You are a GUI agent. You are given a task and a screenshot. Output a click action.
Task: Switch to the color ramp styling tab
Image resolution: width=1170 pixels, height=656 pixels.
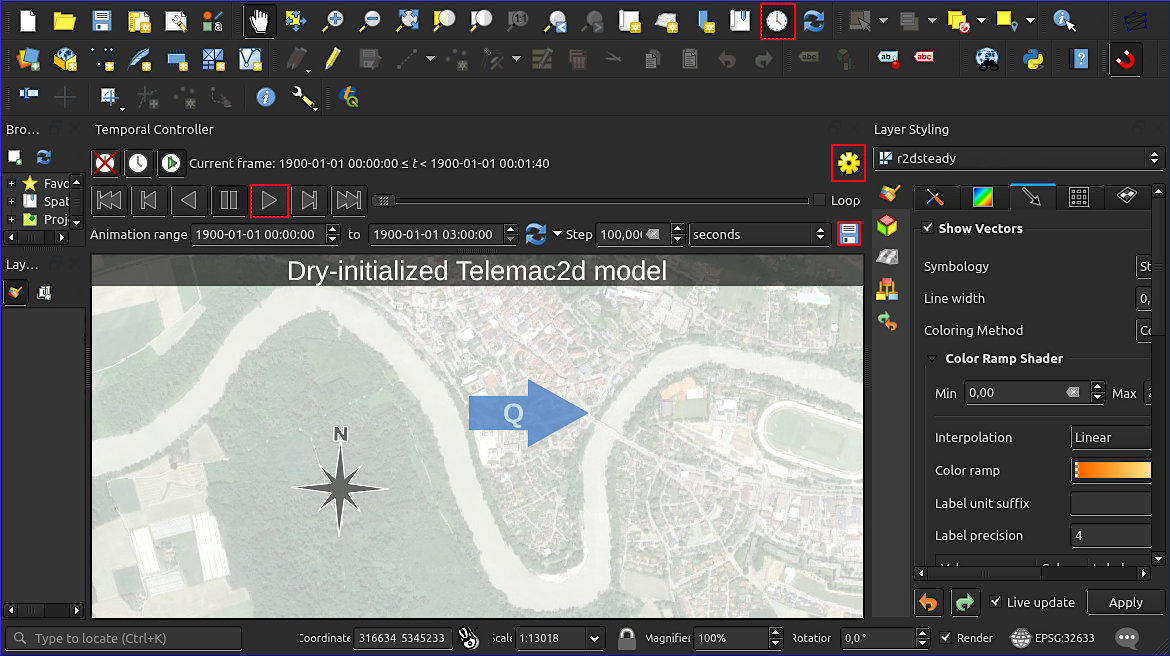coord(981,197)
